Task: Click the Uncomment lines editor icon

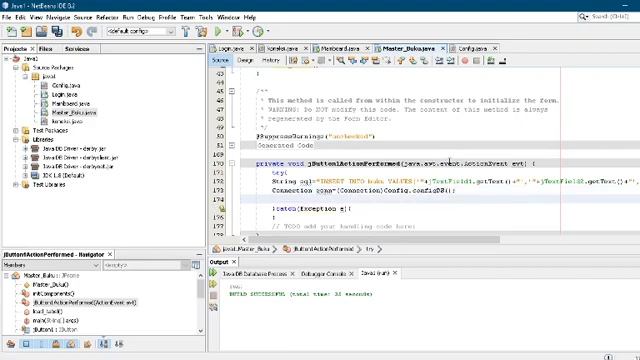Action: (x=502, y=61)
